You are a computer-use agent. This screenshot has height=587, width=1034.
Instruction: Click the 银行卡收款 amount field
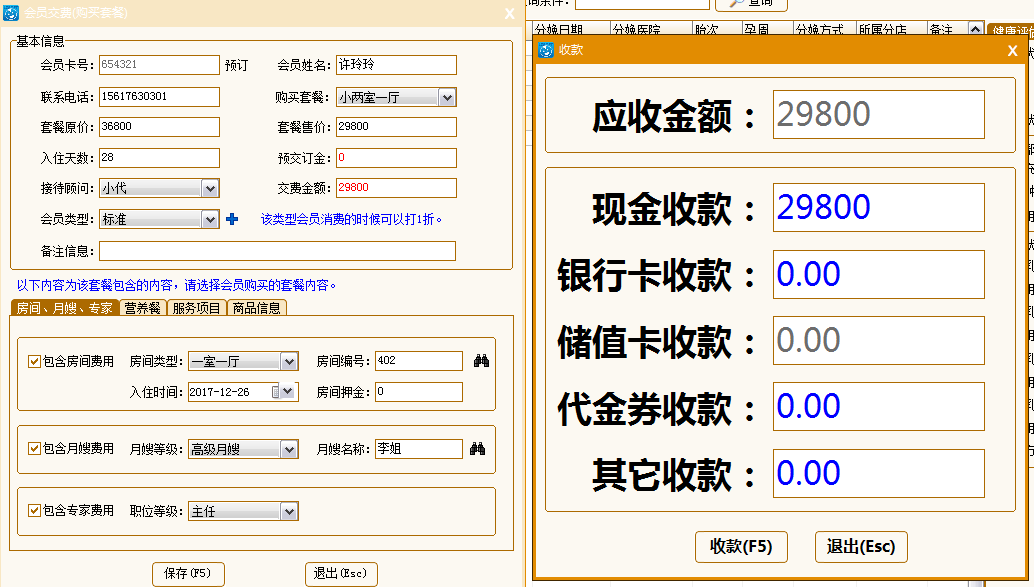(x=878, y=274)
